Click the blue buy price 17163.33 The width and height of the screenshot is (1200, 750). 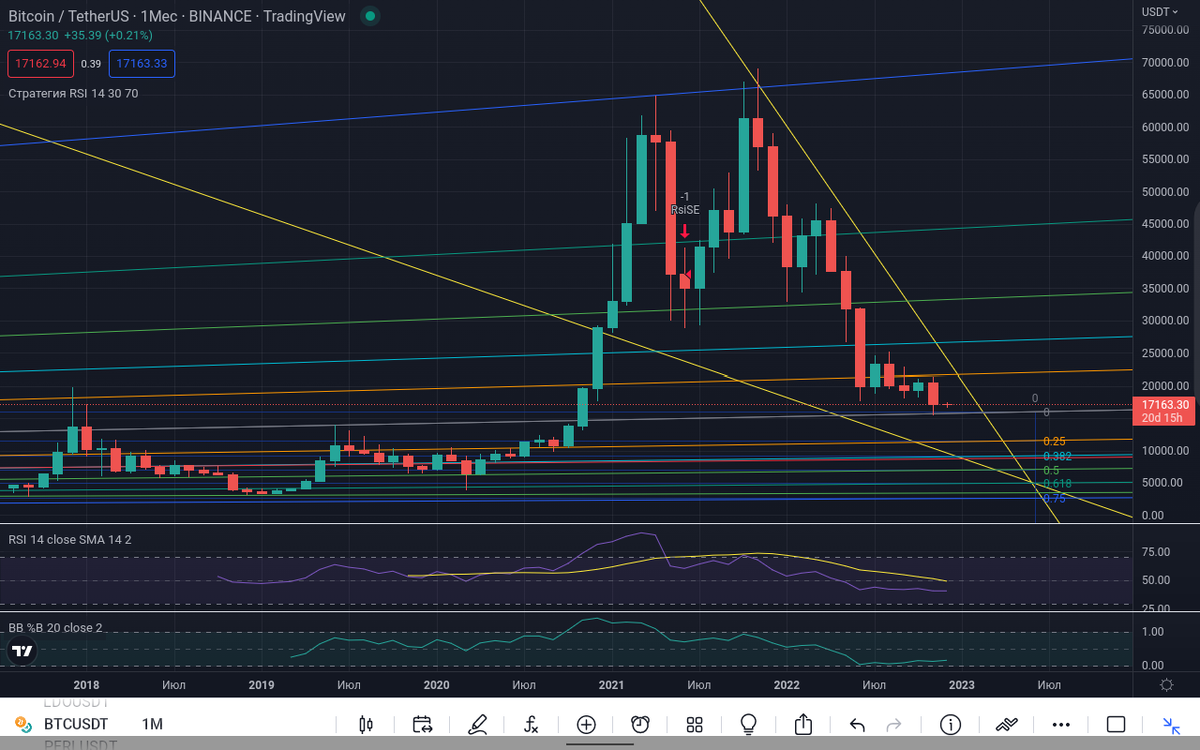tap(141, 63)
